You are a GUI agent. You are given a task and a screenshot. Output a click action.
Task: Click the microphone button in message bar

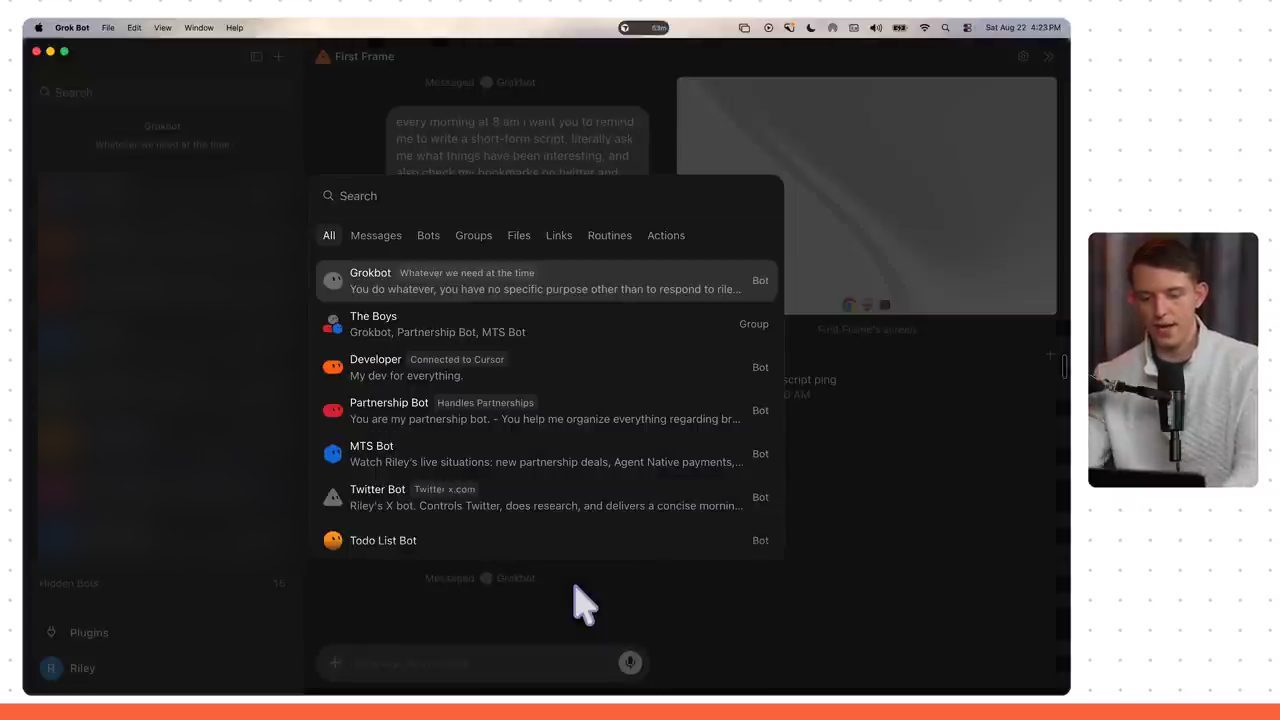[x=630, y=662]
